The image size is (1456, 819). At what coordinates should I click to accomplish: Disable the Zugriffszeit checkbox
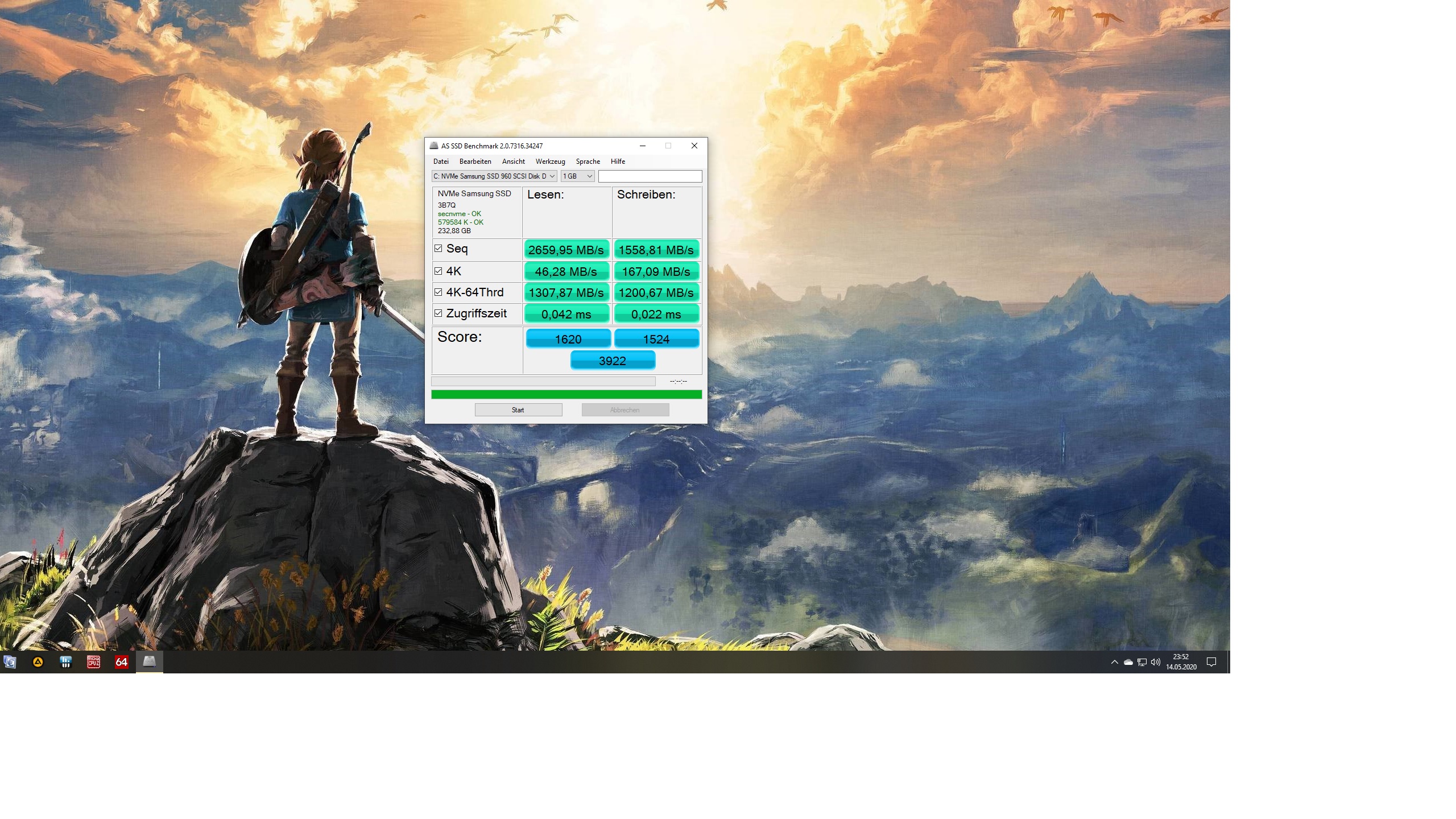coord(439,313)
